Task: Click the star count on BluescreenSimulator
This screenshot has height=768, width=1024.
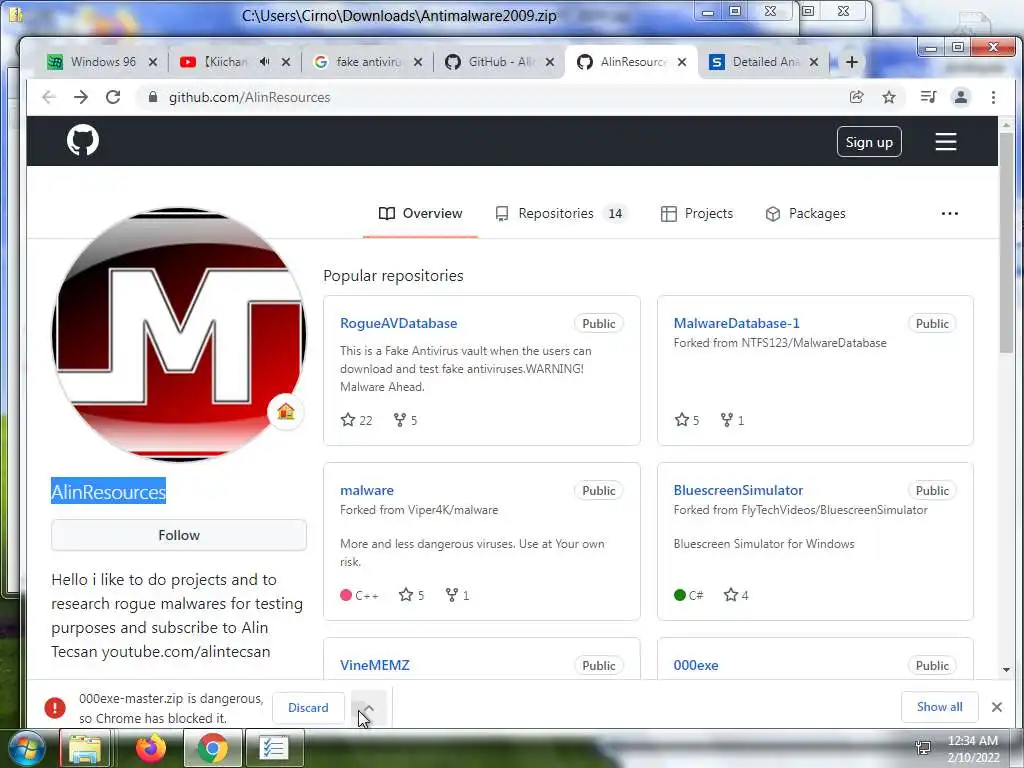Action: (x=736, y=595)
